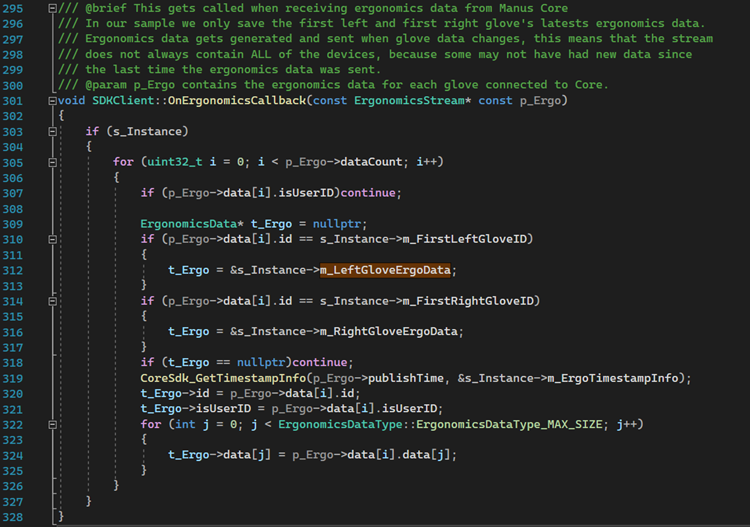750x527 pixels.
Task: Click t_Ergo->data[j] on line 324
Action: 219,455
